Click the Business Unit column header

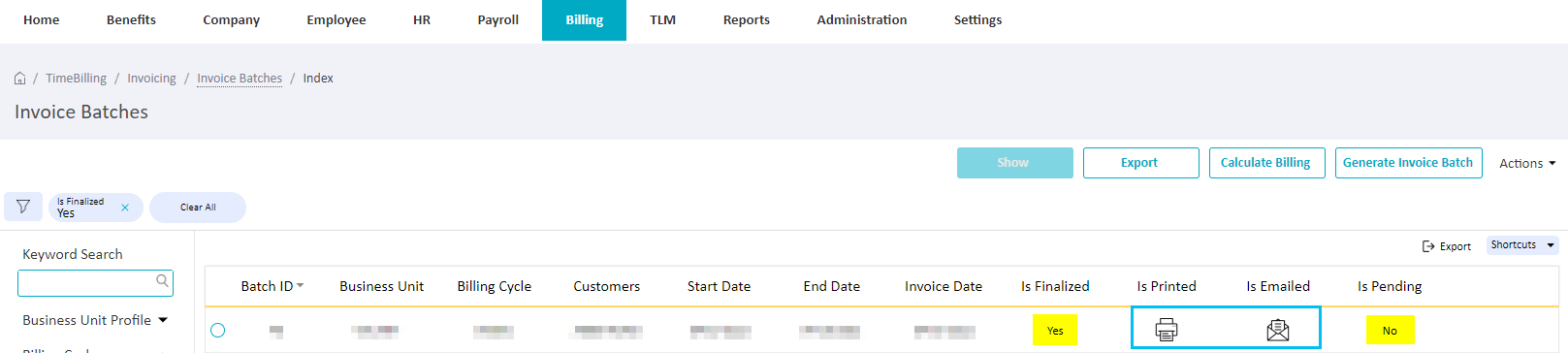382,286
